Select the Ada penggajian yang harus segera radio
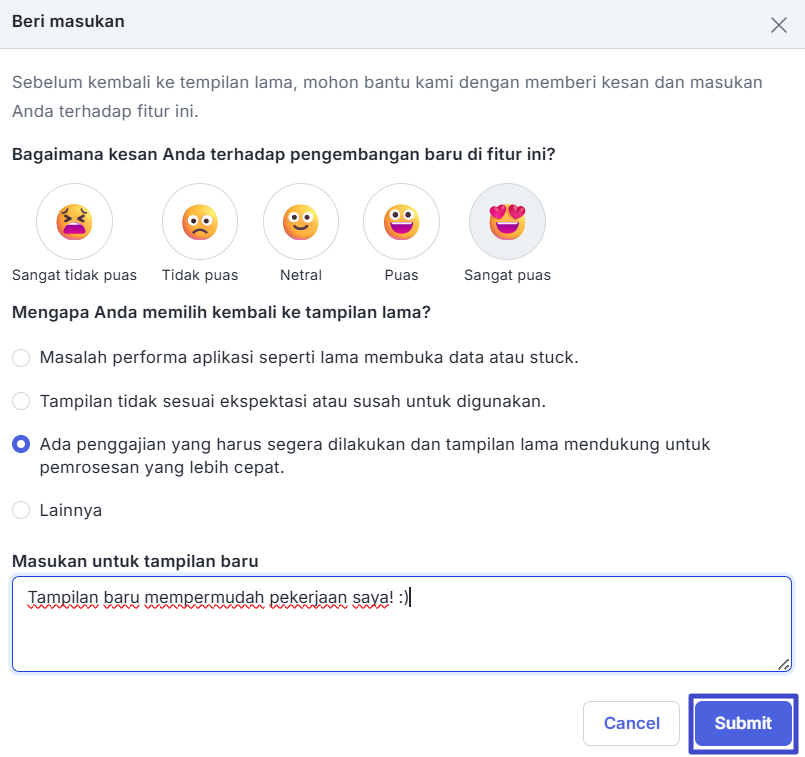 coord(21,444)
